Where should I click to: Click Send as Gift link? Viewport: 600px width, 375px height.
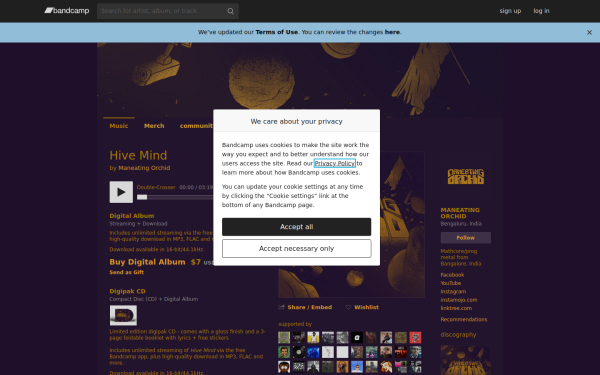[x=127, y=272]
